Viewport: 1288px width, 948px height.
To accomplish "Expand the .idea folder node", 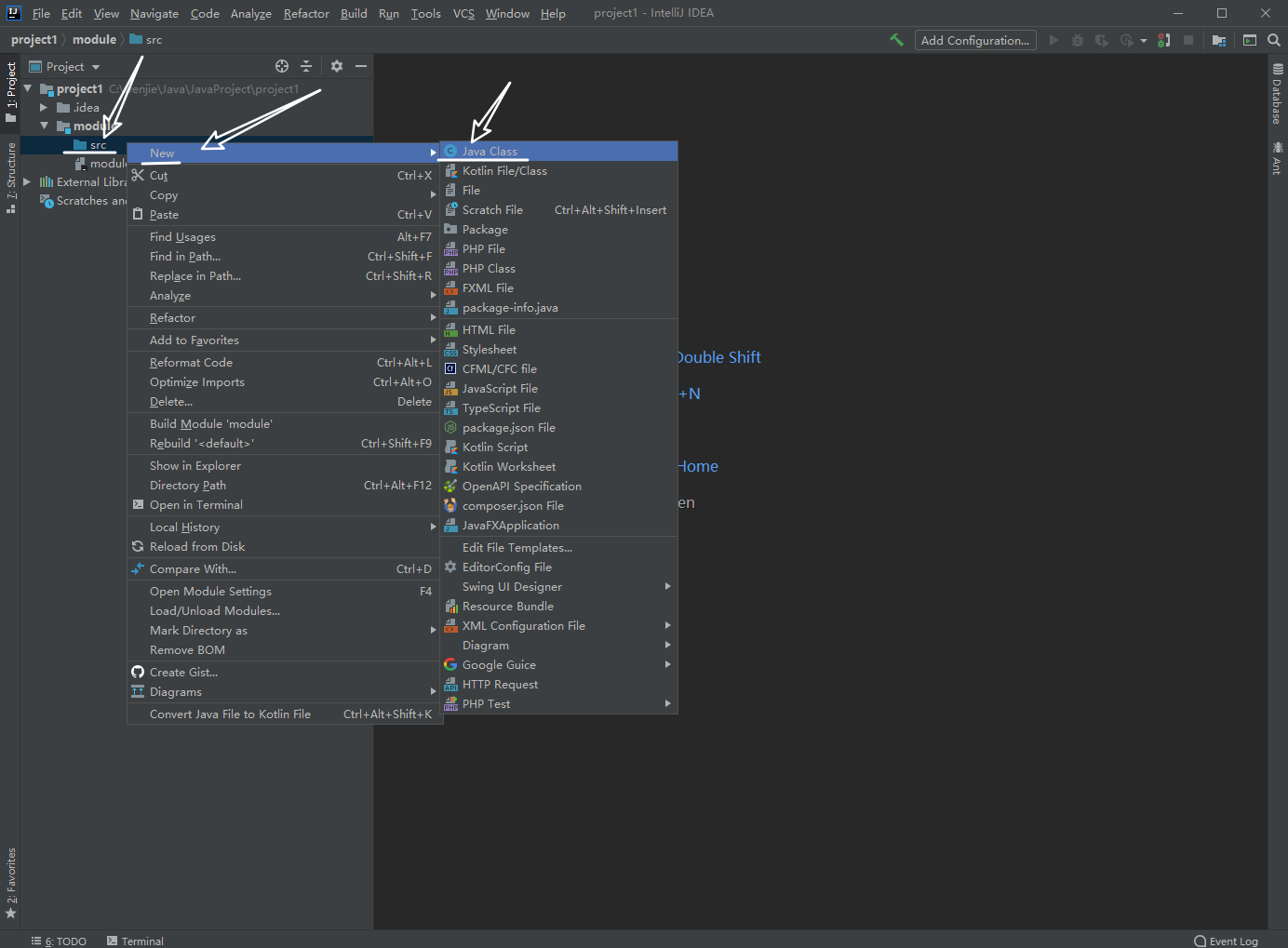I will pyautogui.click(x=44, y=107).
